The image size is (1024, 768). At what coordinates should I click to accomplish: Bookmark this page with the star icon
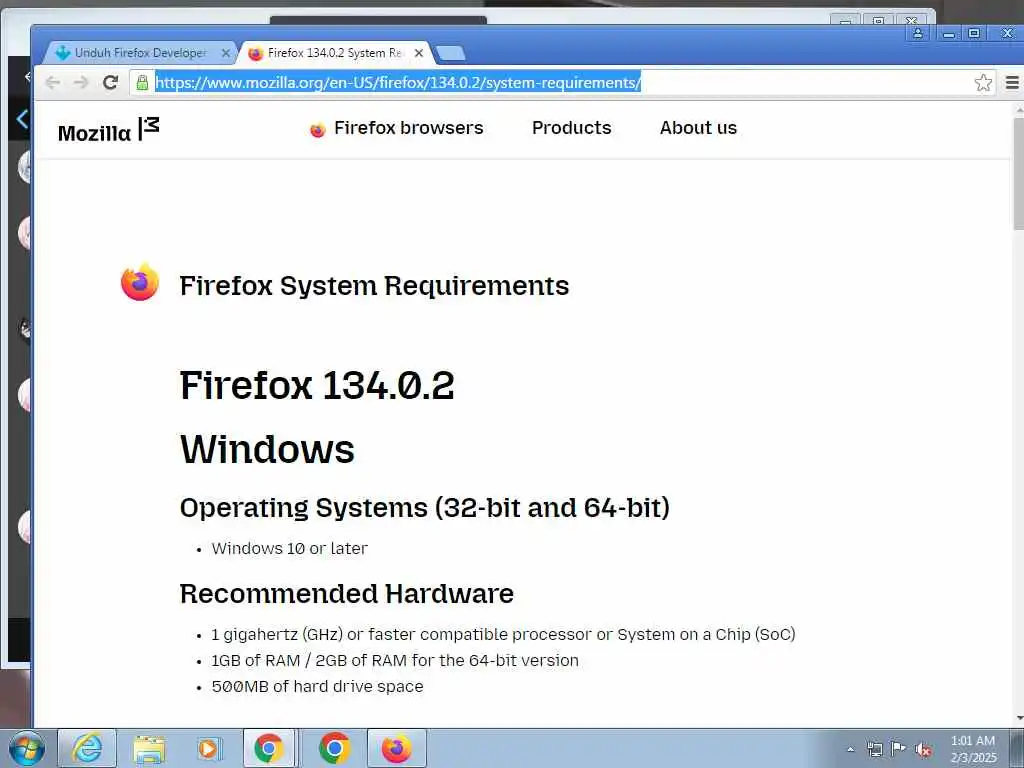click(983, 83)
